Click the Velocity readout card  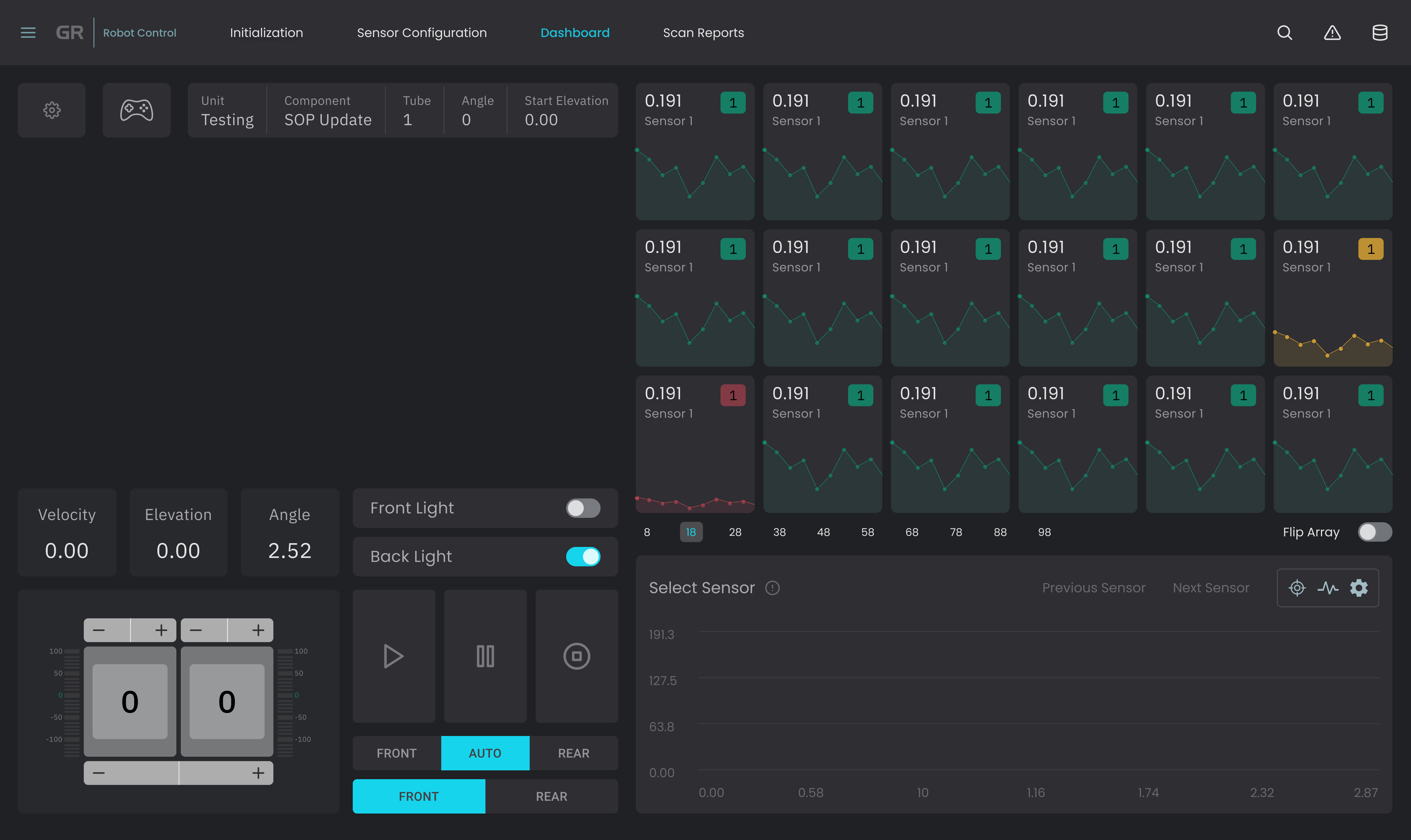tap(67, 532)
